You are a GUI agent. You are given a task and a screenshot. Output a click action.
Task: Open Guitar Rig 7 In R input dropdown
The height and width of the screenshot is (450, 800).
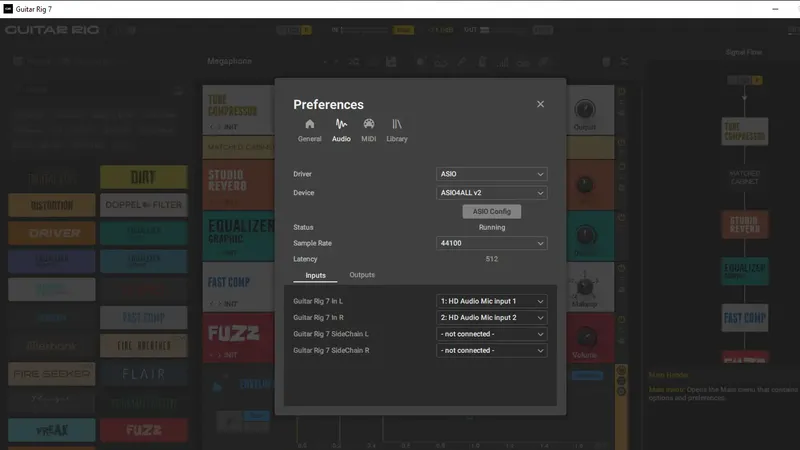(491, 318)
